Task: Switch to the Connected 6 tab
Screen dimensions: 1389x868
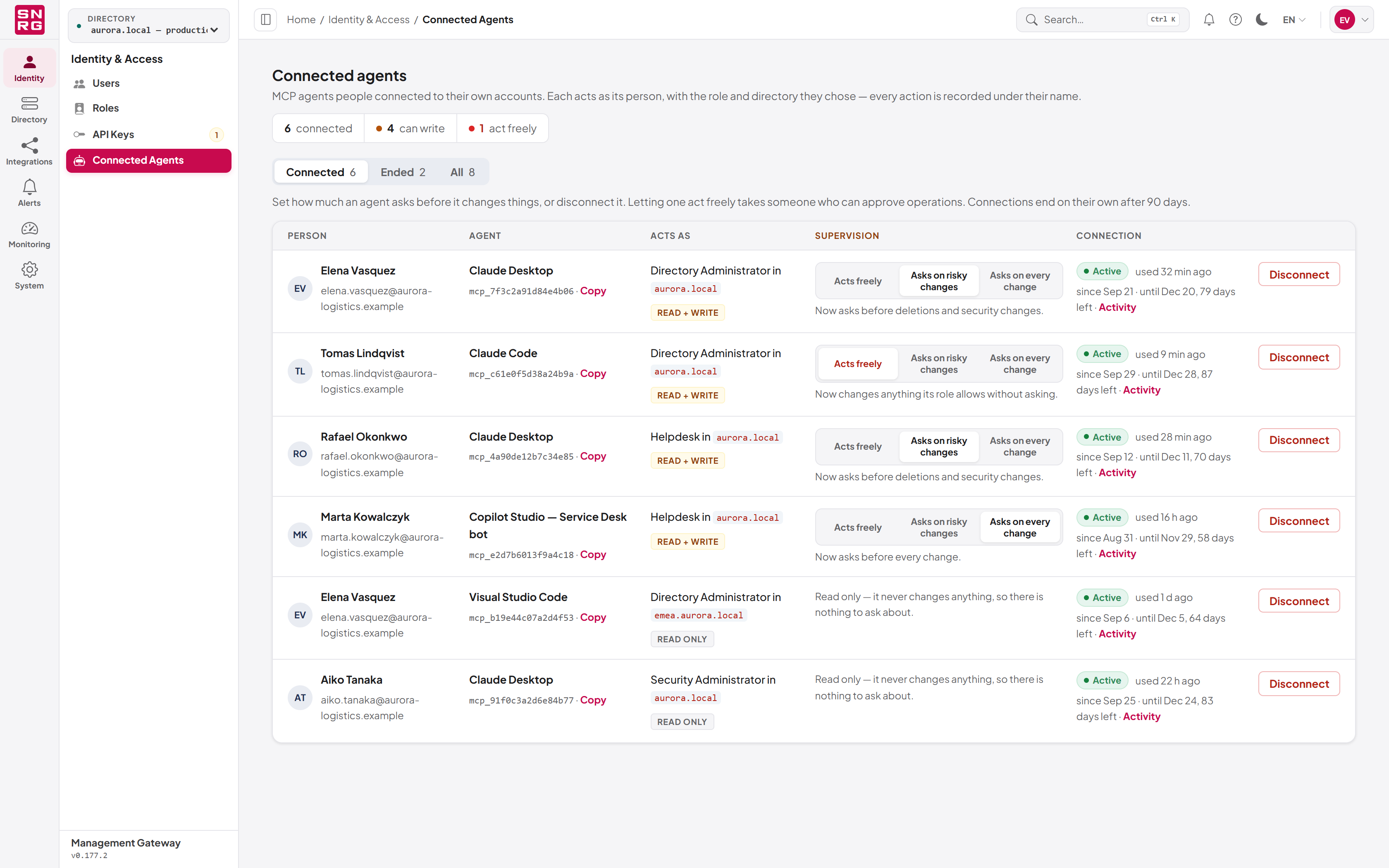Action: 321,172
